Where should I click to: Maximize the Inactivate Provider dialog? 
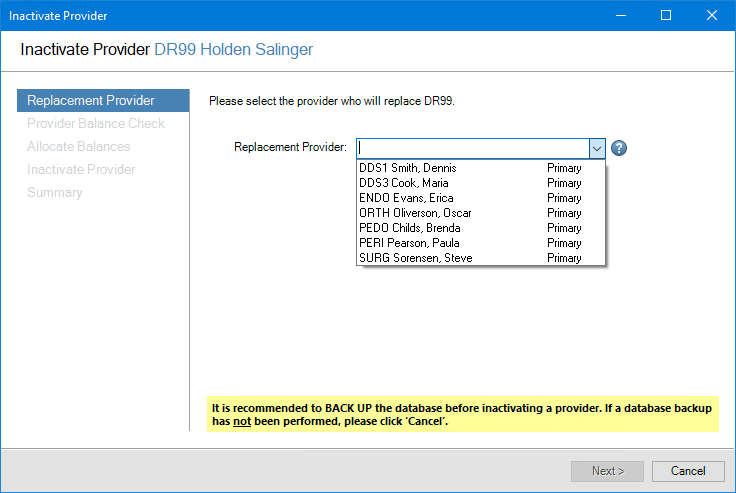tap(666, 16)
